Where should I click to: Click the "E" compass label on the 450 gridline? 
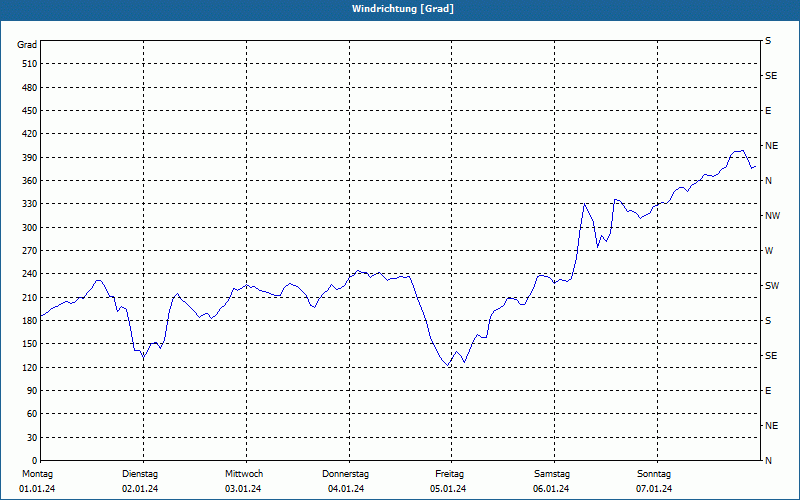(x=768, y=111)
